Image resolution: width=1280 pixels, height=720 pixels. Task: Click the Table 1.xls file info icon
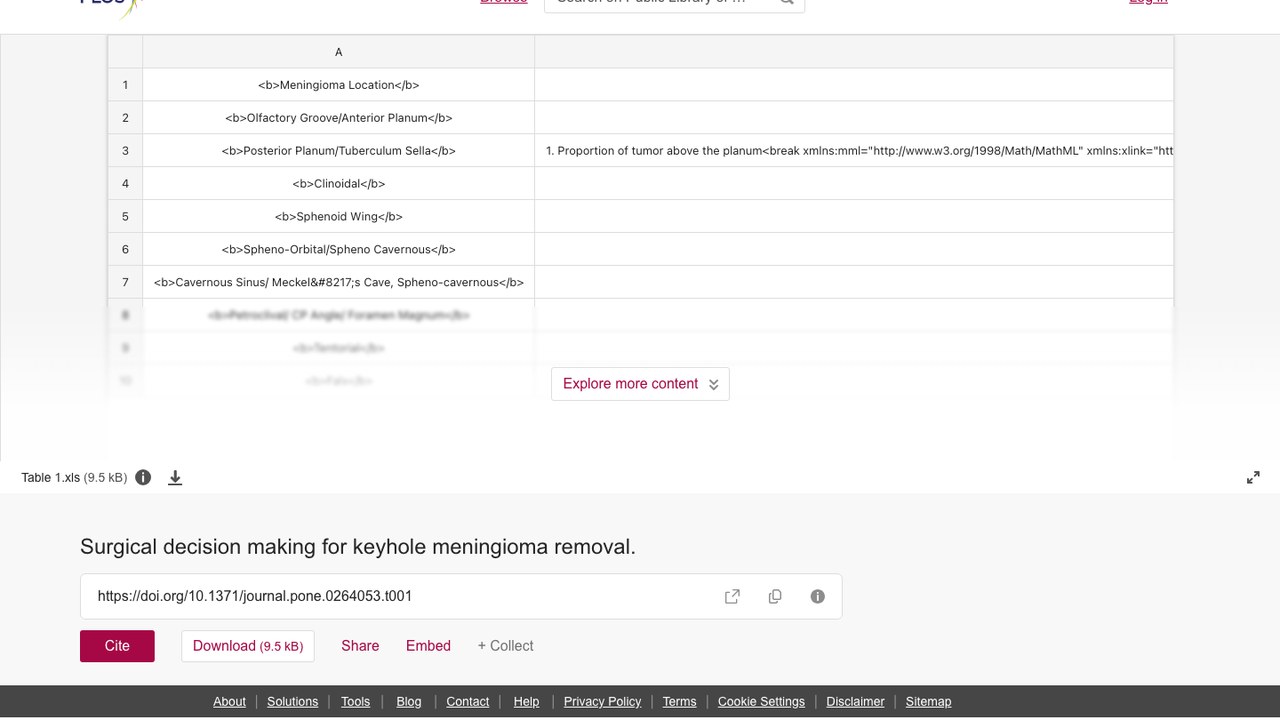[143, 477]
